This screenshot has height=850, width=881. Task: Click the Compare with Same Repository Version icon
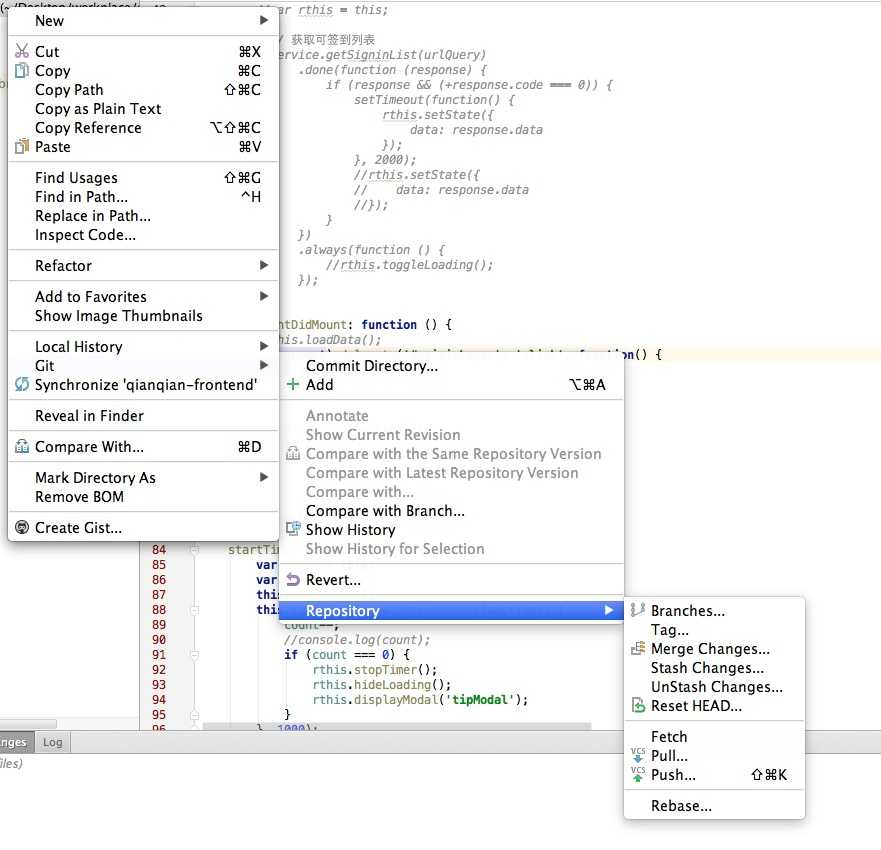pos(293,453)
